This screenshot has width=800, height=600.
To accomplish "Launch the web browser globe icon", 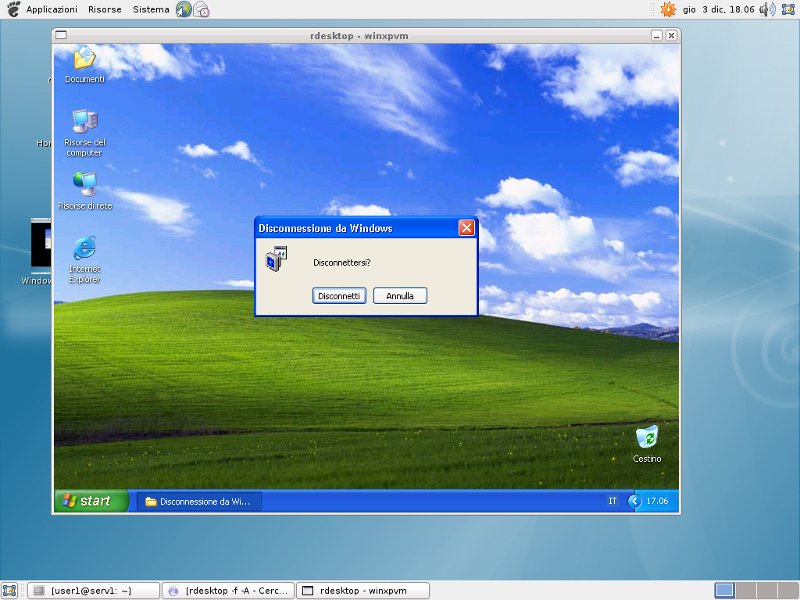I will (x=183, y=9).
